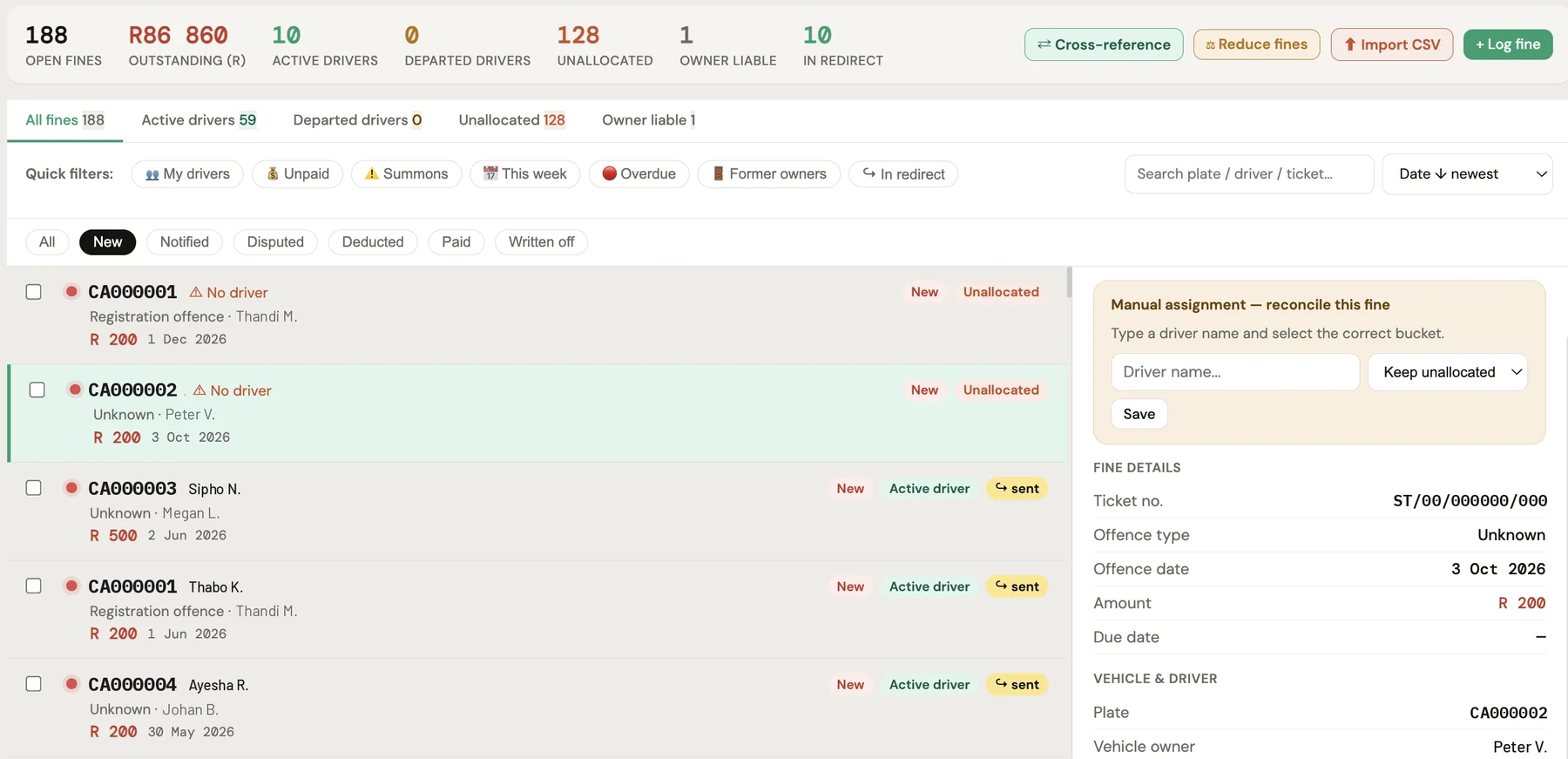Filter fines to This week
This screenshot has height=759, width=1568.
[x=525, y=174]
